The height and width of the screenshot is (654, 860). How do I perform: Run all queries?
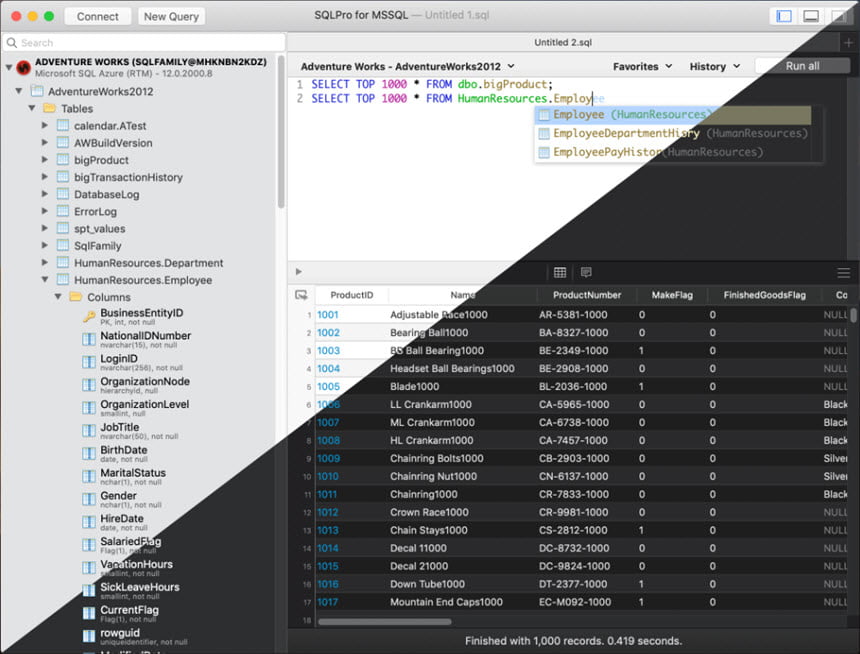[x=802, y=66]
